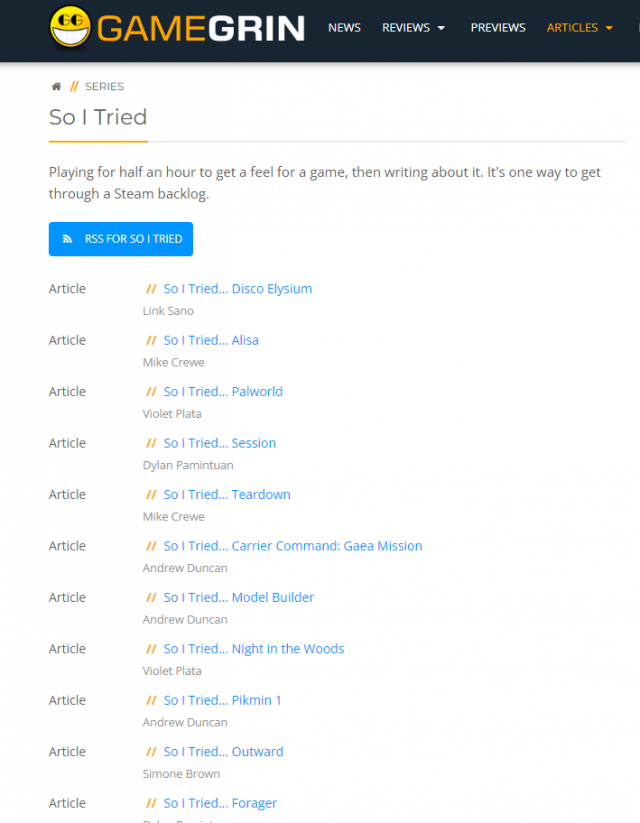This screenshot has height=823, width=640.
Task: Click the GameGrin smiley logo icon
Action: [69, 27]
